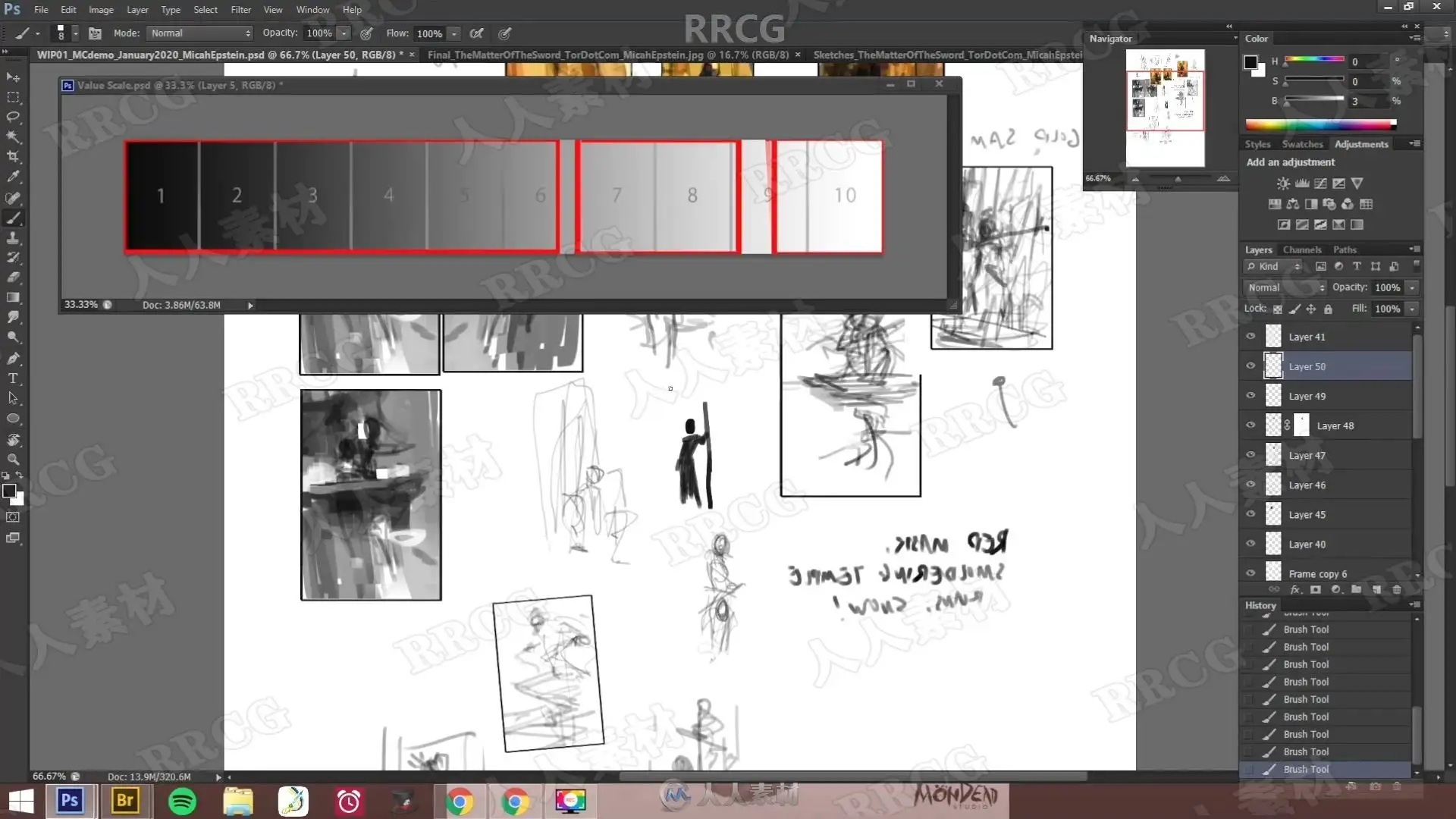Viewport: 1456px width, 819px height.
Task: Select the Type tool
Action: 13,378
